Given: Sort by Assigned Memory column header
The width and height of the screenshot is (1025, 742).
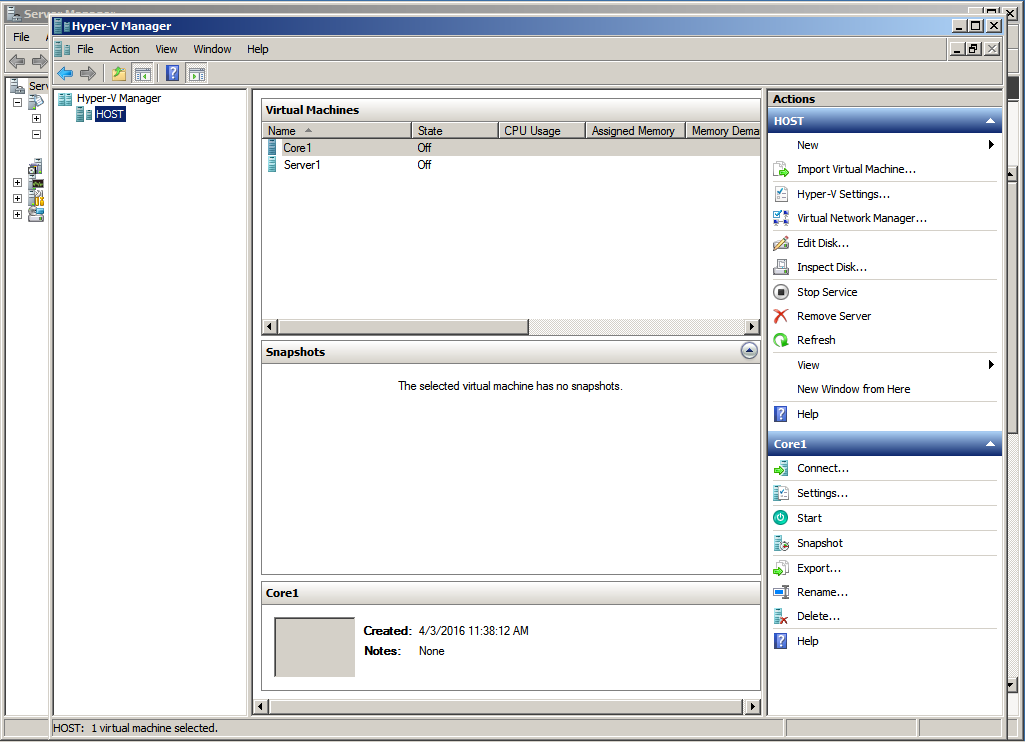Looking at the screenshot, I should [x=635, y=131].
